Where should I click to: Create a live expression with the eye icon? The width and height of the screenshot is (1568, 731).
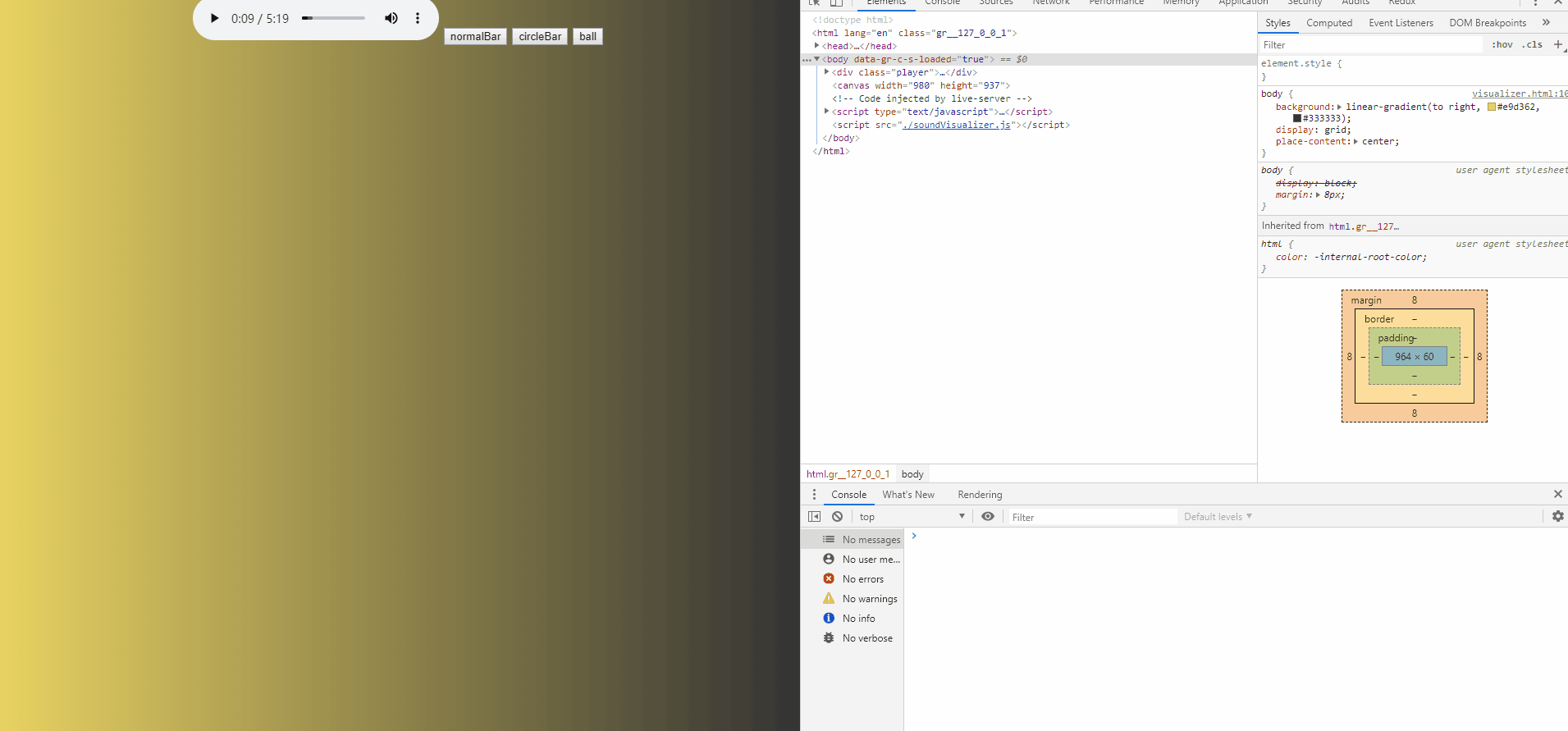tap(988, 516)
